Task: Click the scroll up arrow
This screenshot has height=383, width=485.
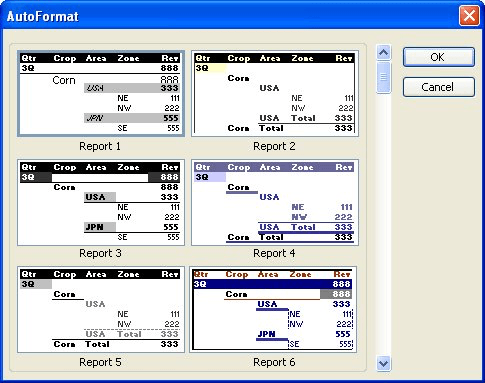Action: click(x=383, y=52)
